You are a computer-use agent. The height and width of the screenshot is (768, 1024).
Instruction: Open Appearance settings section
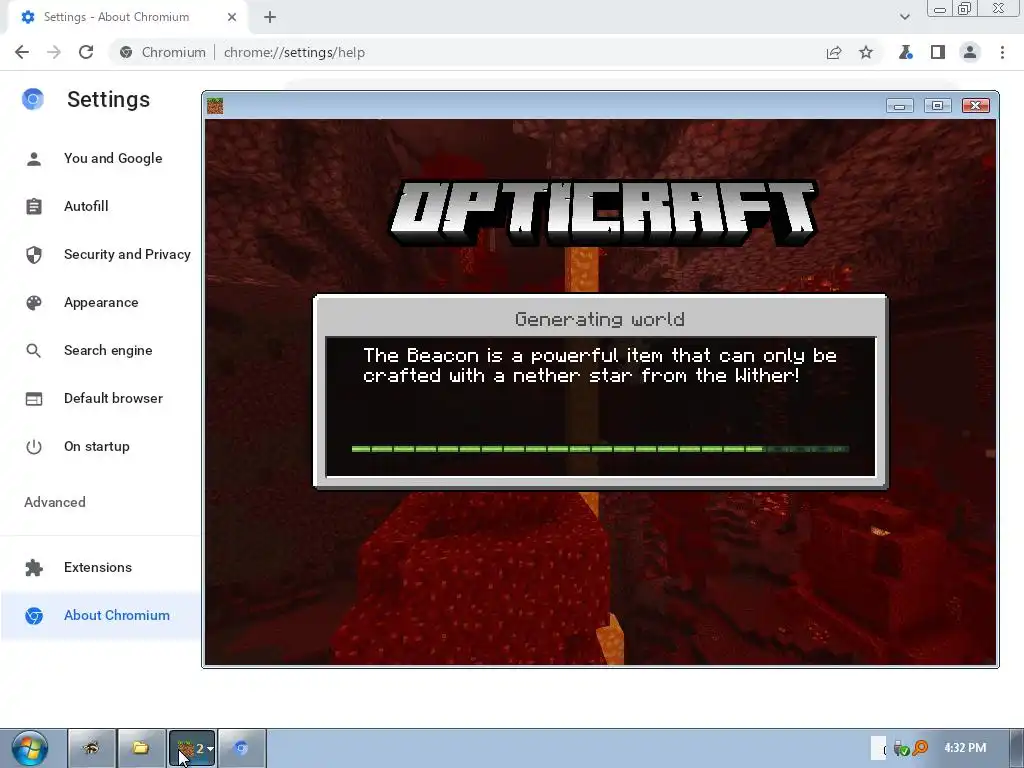click(x=101, y=302)
